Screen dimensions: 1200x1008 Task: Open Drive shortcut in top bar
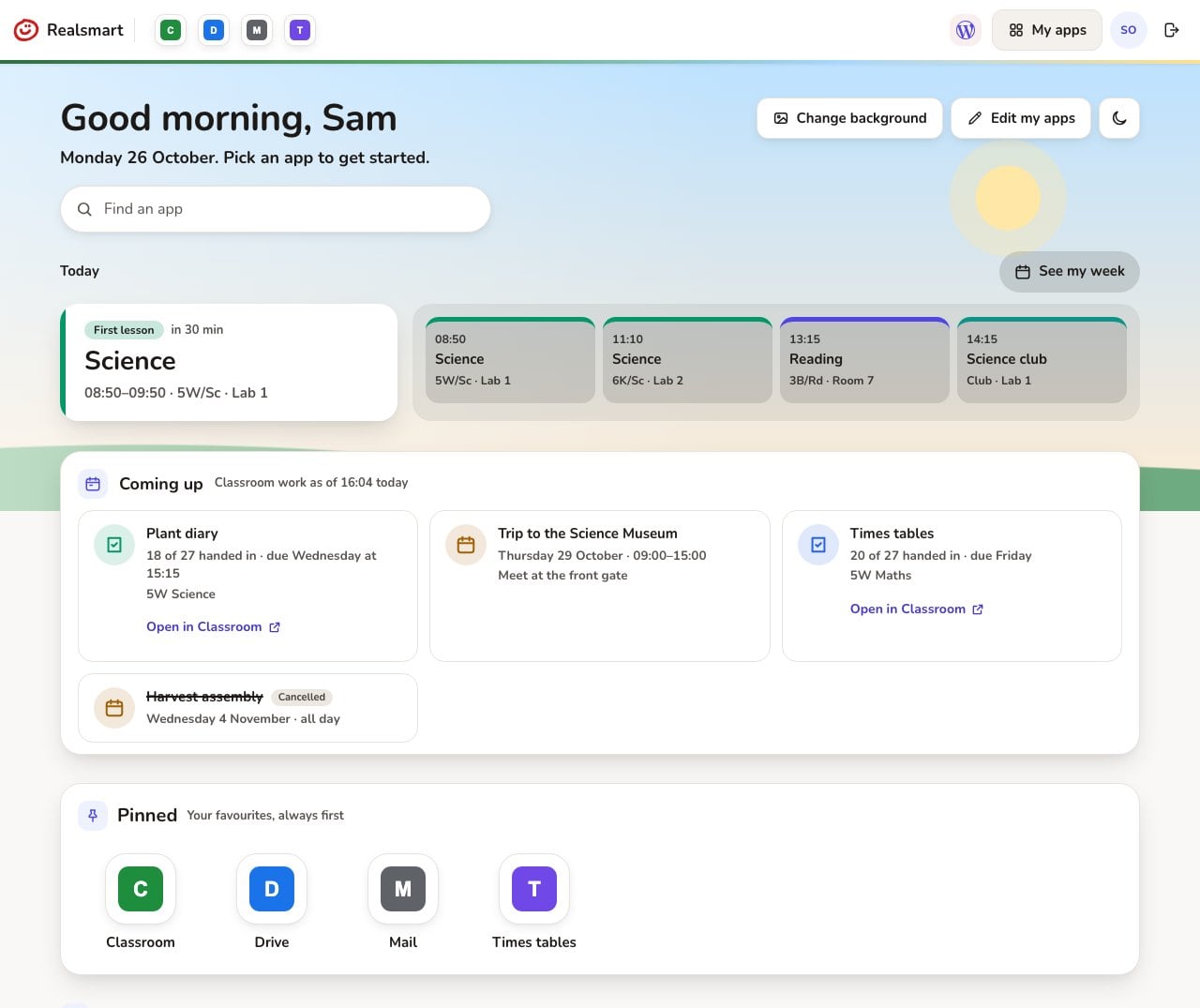click(214, 30)
